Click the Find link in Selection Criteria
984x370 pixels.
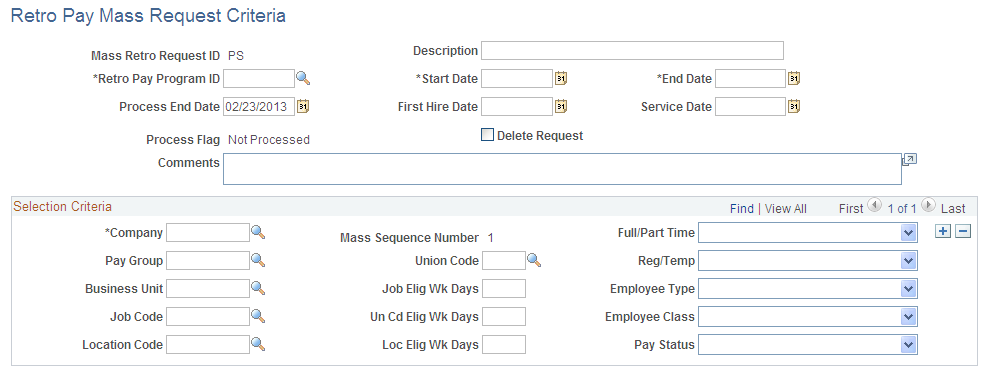[741, 209]
